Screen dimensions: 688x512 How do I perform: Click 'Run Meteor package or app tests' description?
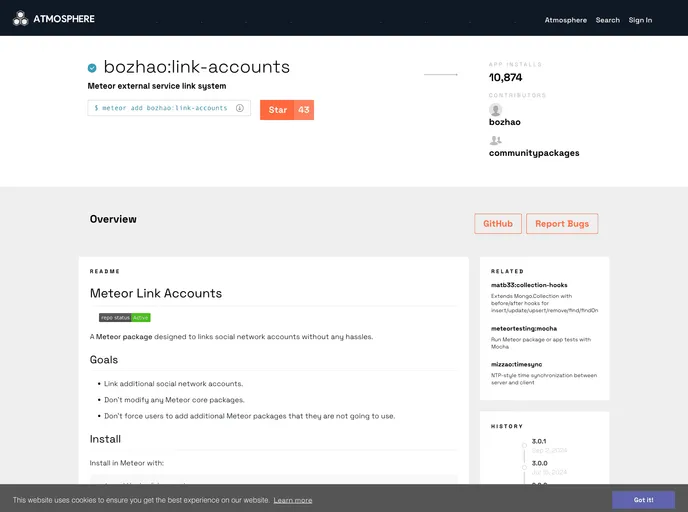[x=541, y=343]
